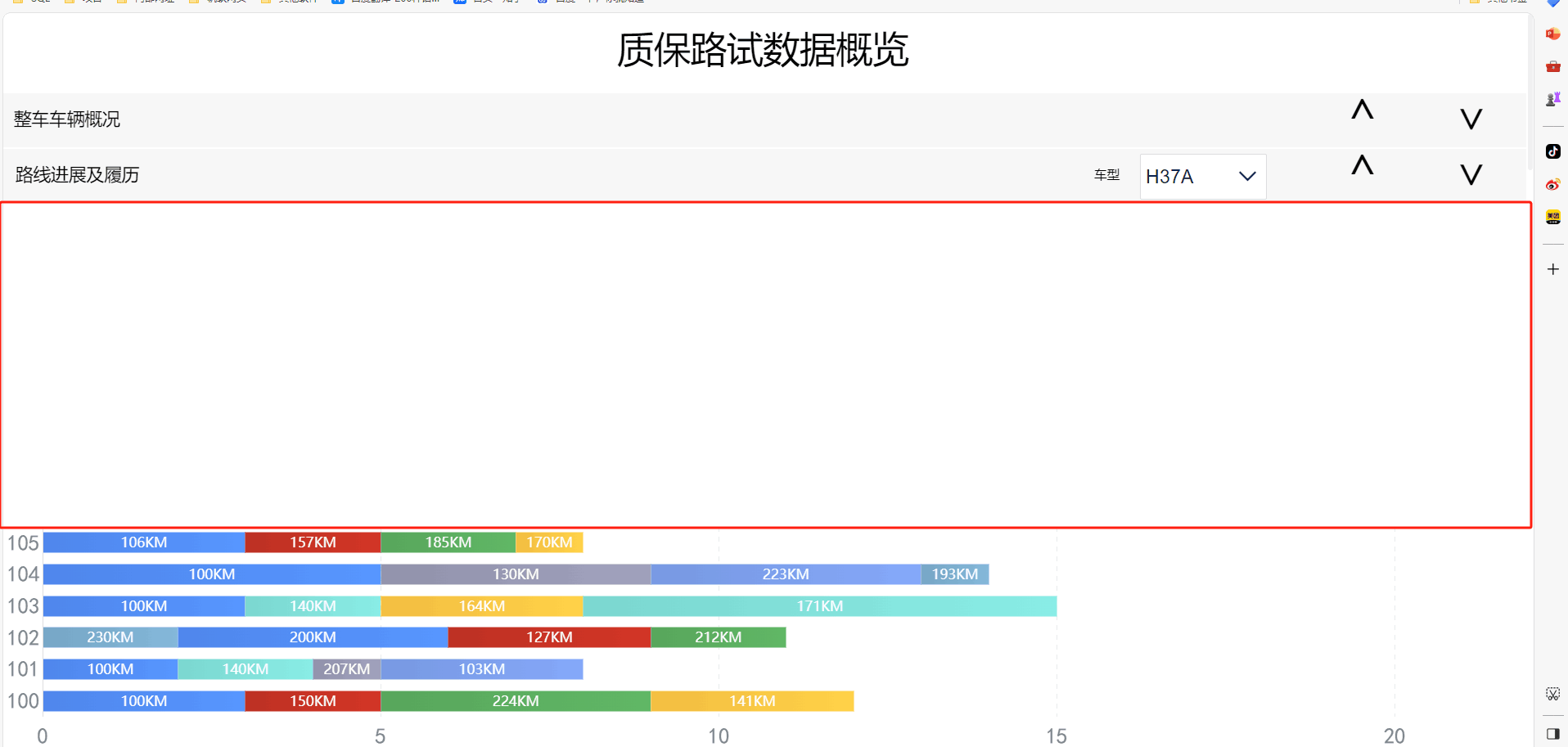Open the Meituan icon in the sidebar
This screenshot has width=1568, height=747.
[x=1552, y=217]
